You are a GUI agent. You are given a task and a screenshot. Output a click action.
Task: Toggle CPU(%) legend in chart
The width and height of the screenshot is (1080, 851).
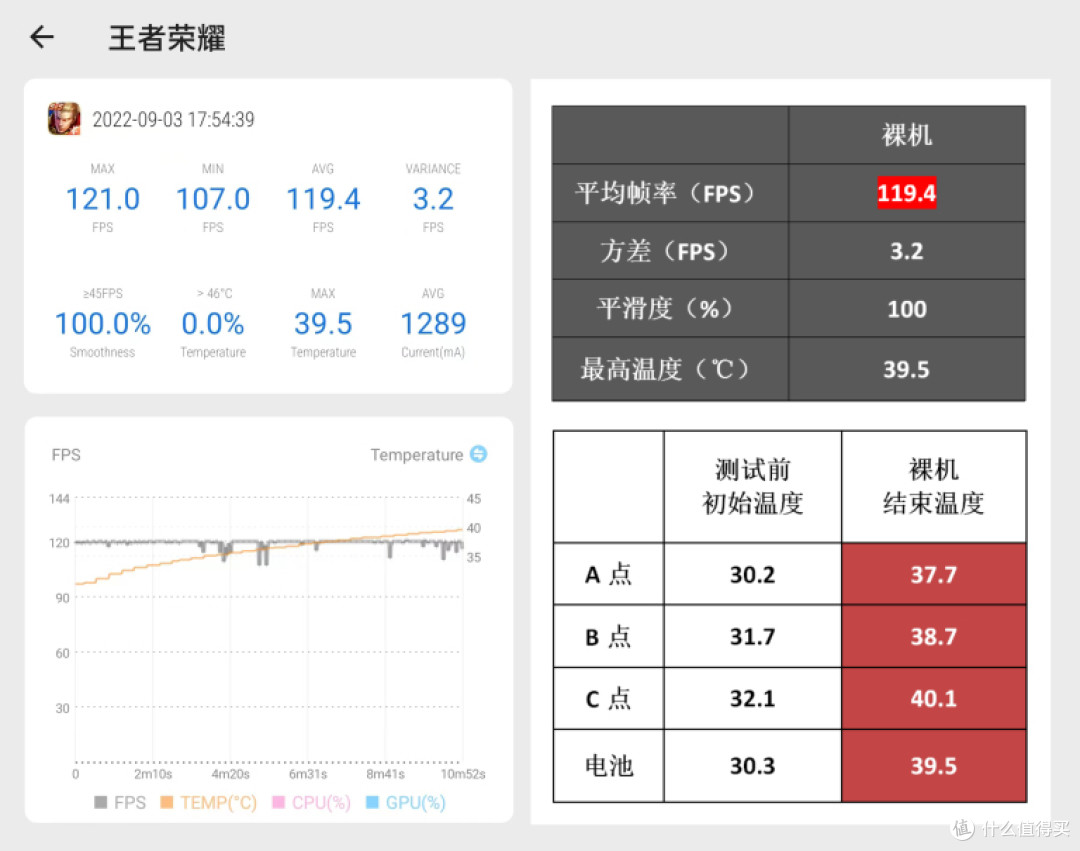click(312, 803)
